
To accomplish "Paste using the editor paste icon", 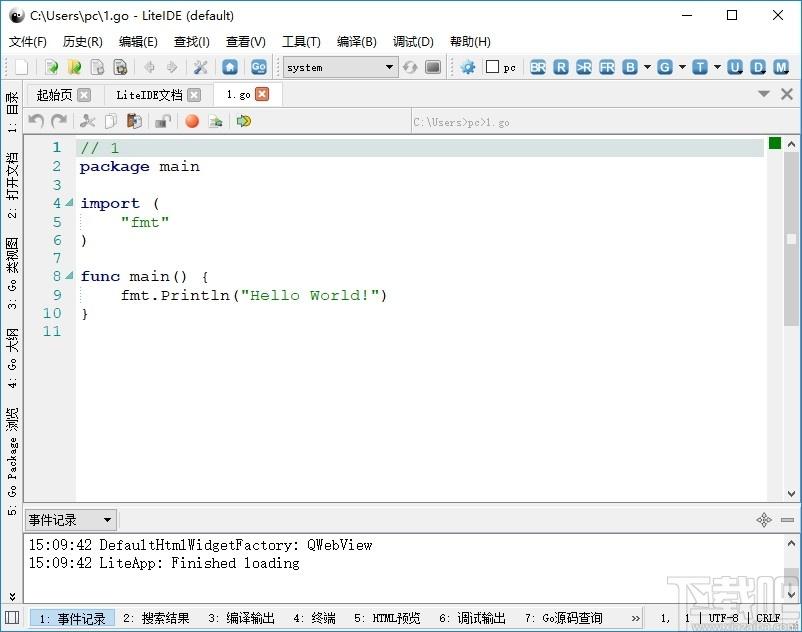I will point(134,121).
